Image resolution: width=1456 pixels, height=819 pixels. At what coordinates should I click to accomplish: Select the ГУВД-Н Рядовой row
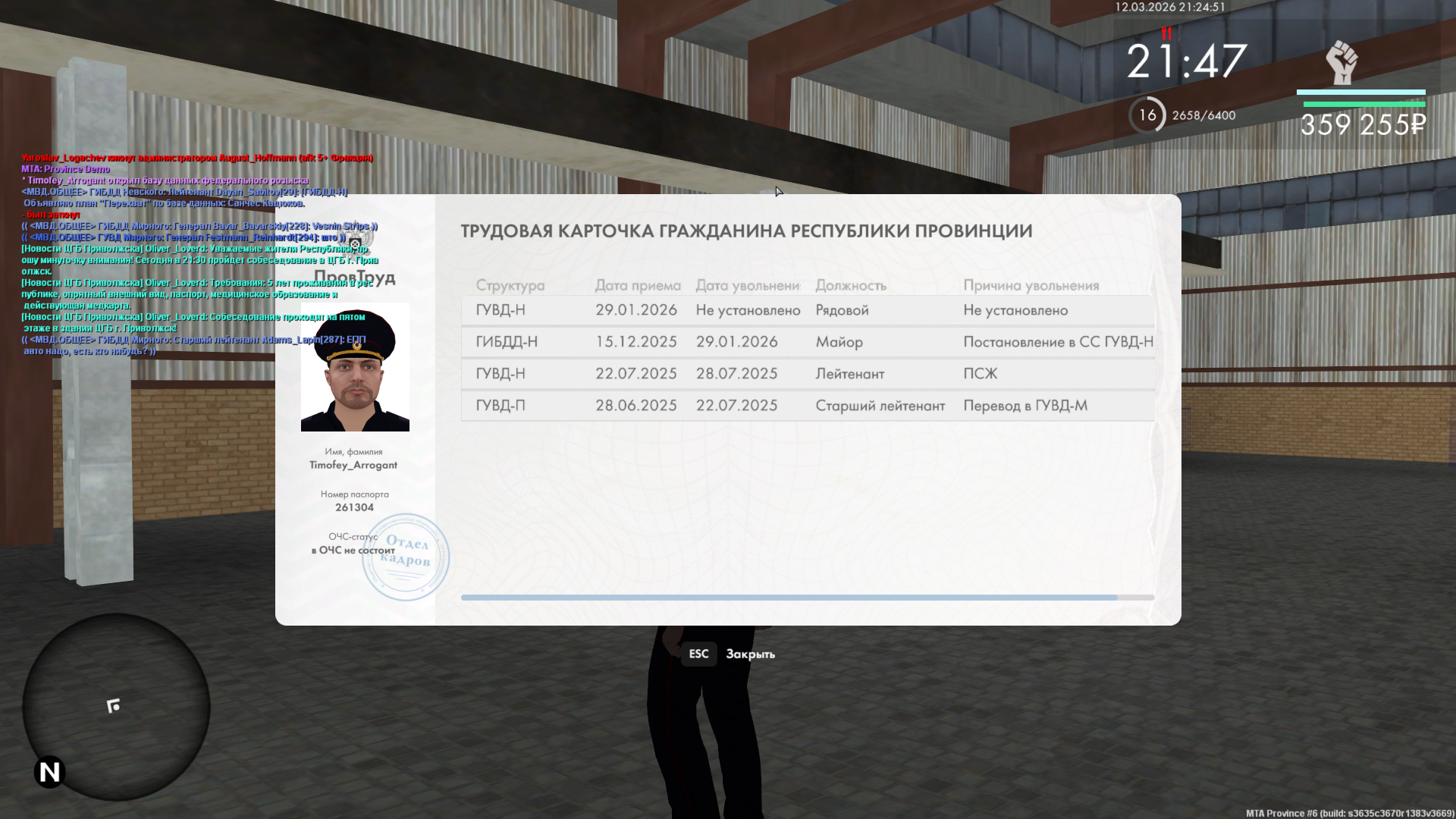click(x=807, y=310)
